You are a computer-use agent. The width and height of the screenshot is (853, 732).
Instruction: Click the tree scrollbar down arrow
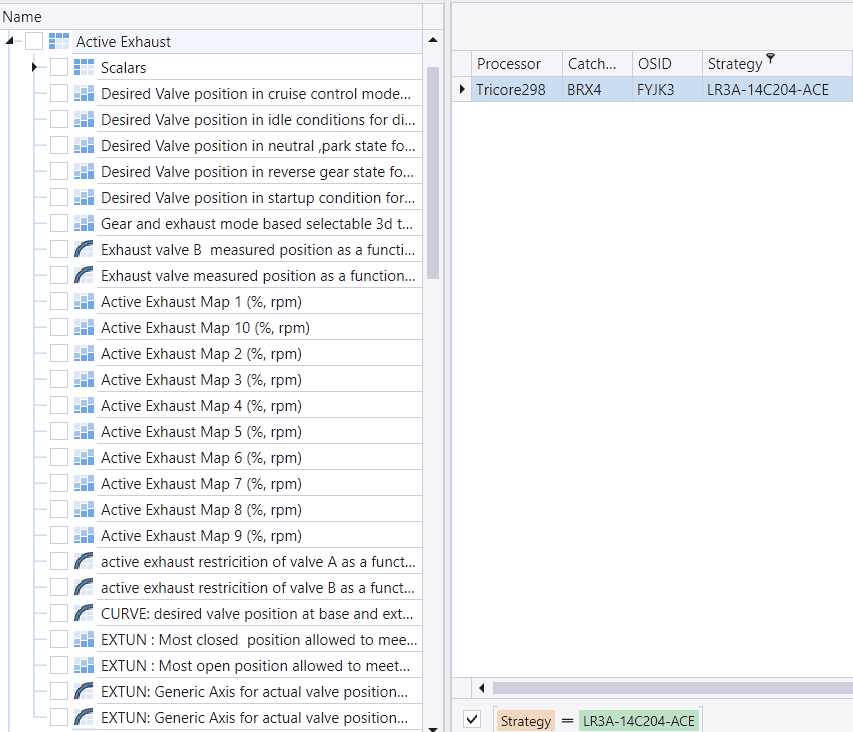pos(433,728)
